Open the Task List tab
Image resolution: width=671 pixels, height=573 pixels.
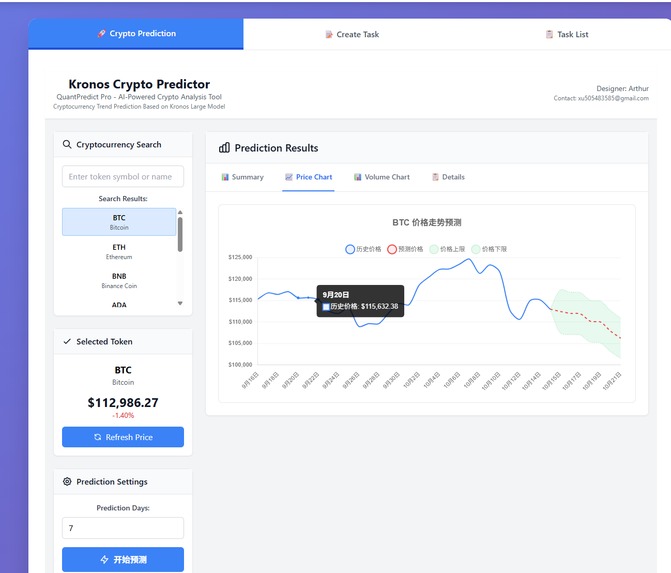coord(567,34)
